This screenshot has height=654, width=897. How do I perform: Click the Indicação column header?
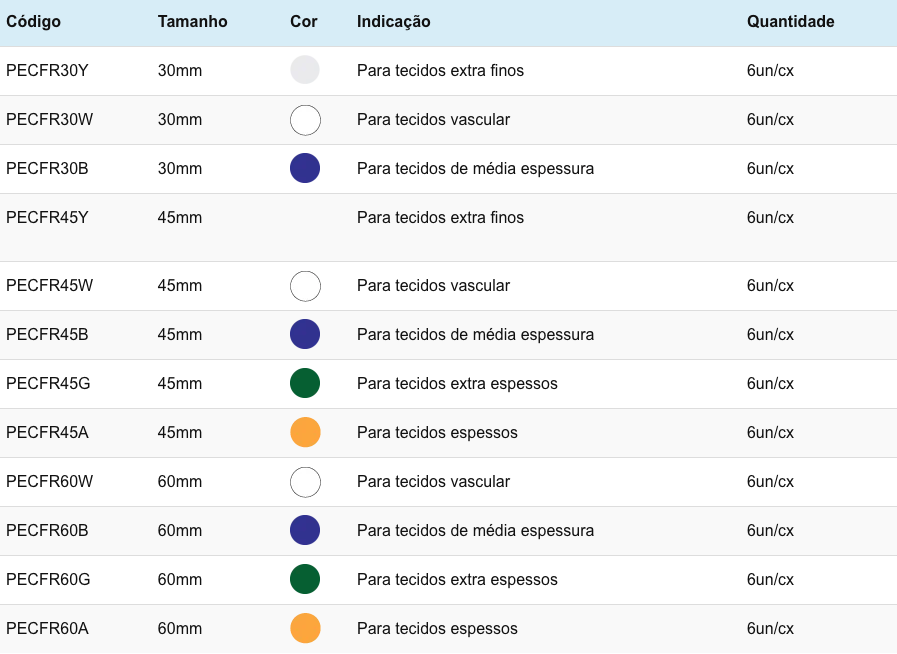tap(393, 21)
